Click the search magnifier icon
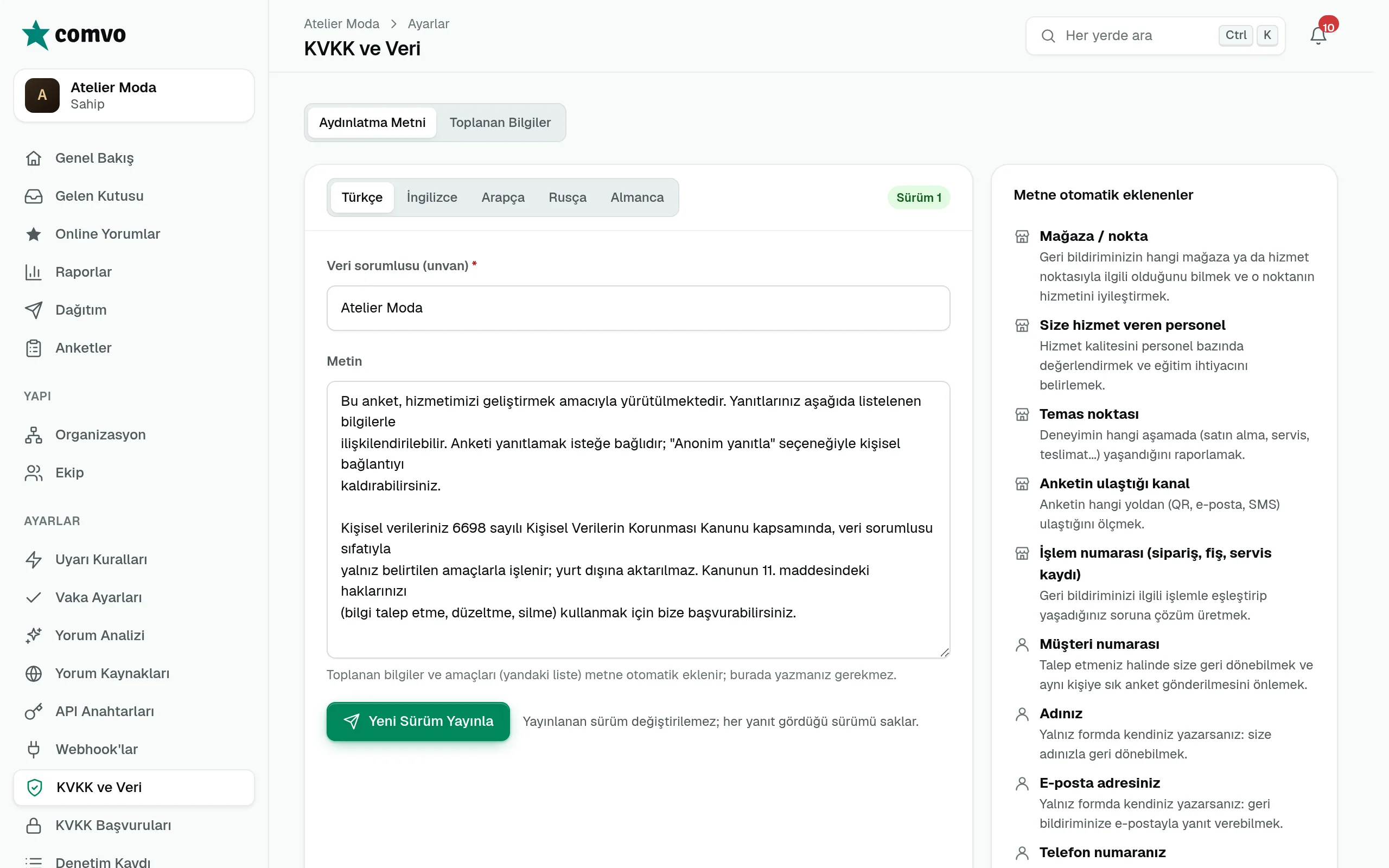1389x868 pixels. coord(1048,36)
